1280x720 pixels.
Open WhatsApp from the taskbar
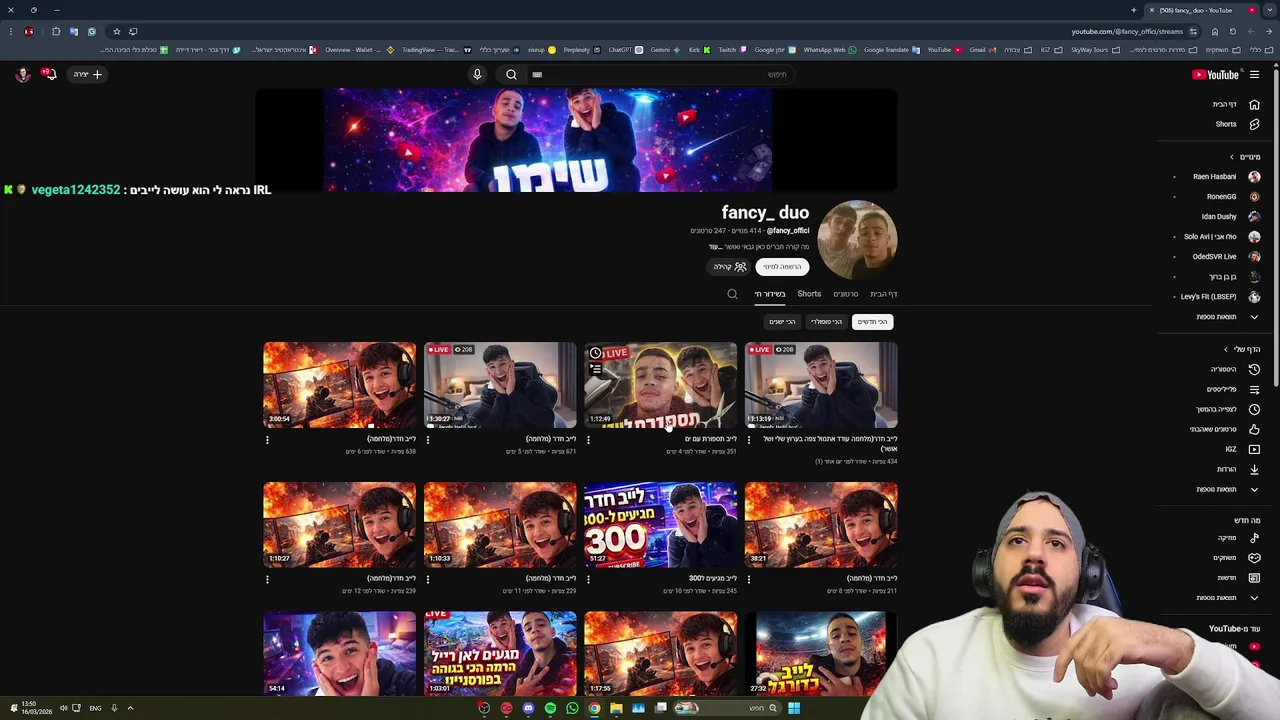(x=572, y=708)
